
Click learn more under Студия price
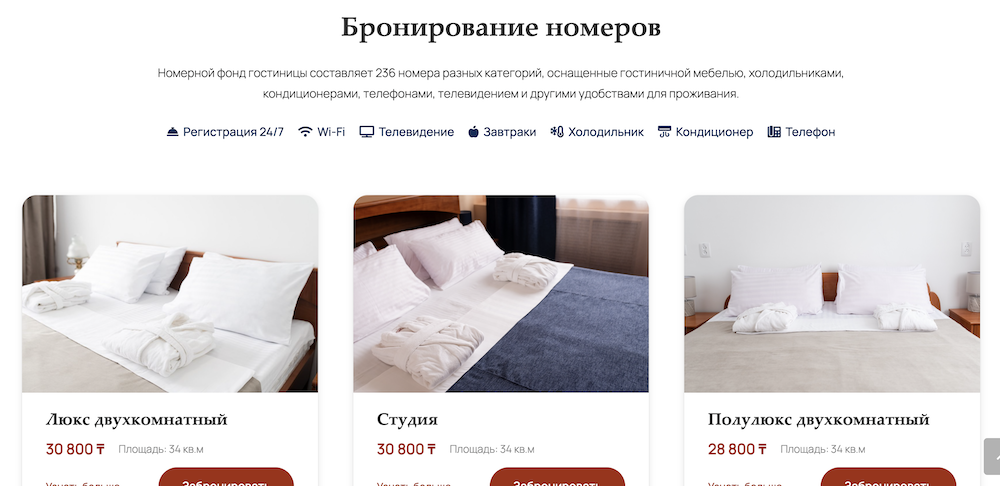(x=414, y=483)
